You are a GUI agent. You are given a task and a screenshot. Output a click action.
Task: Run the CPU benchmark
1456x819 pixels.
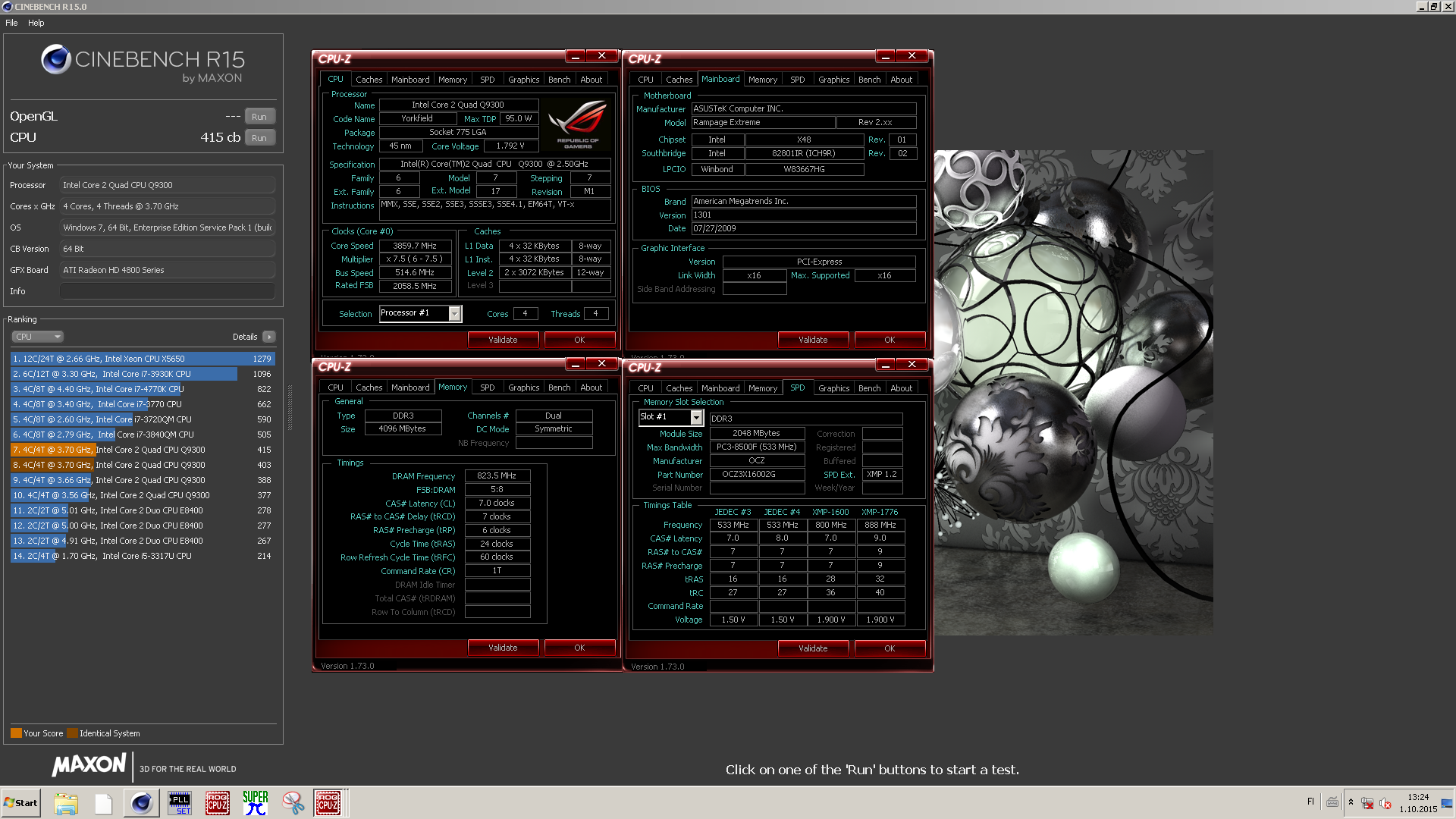pyautogui.click(x=259, y=138)
